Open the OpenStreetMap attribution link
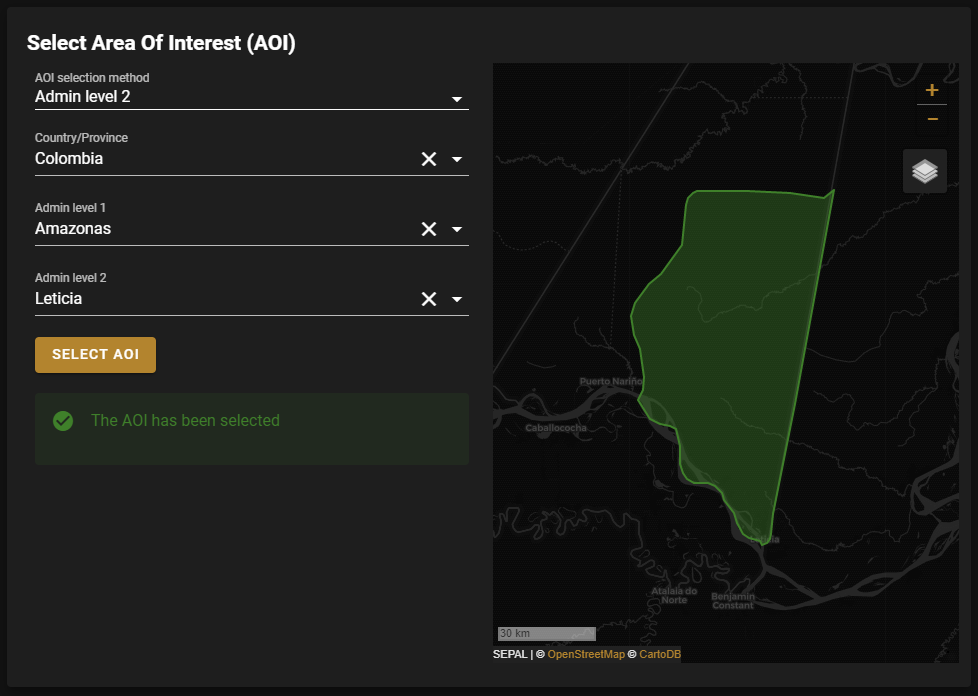Screen dimensions: 978x696 click(x=585, y=654)
